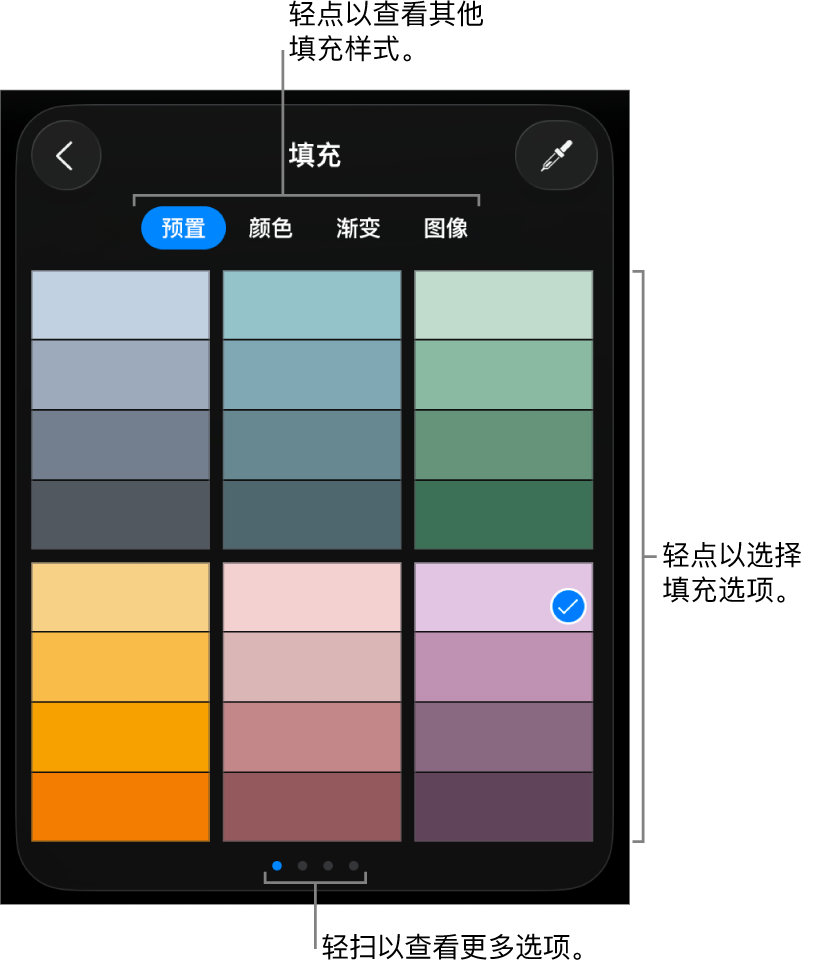Pick the dark green preset swatch

[503, 515]
